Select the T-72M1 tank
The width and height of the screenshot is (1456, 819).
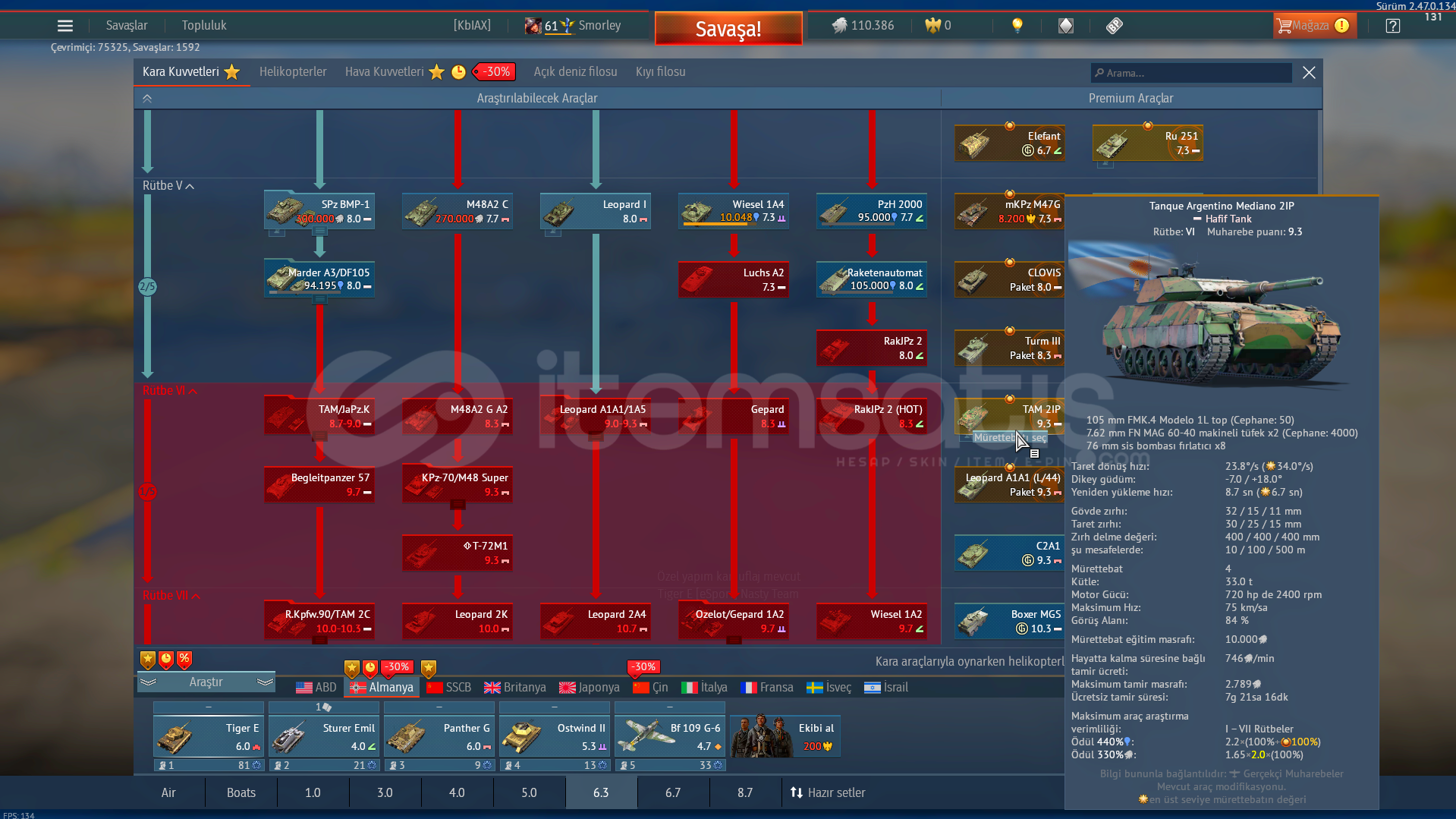coord(458,553)
